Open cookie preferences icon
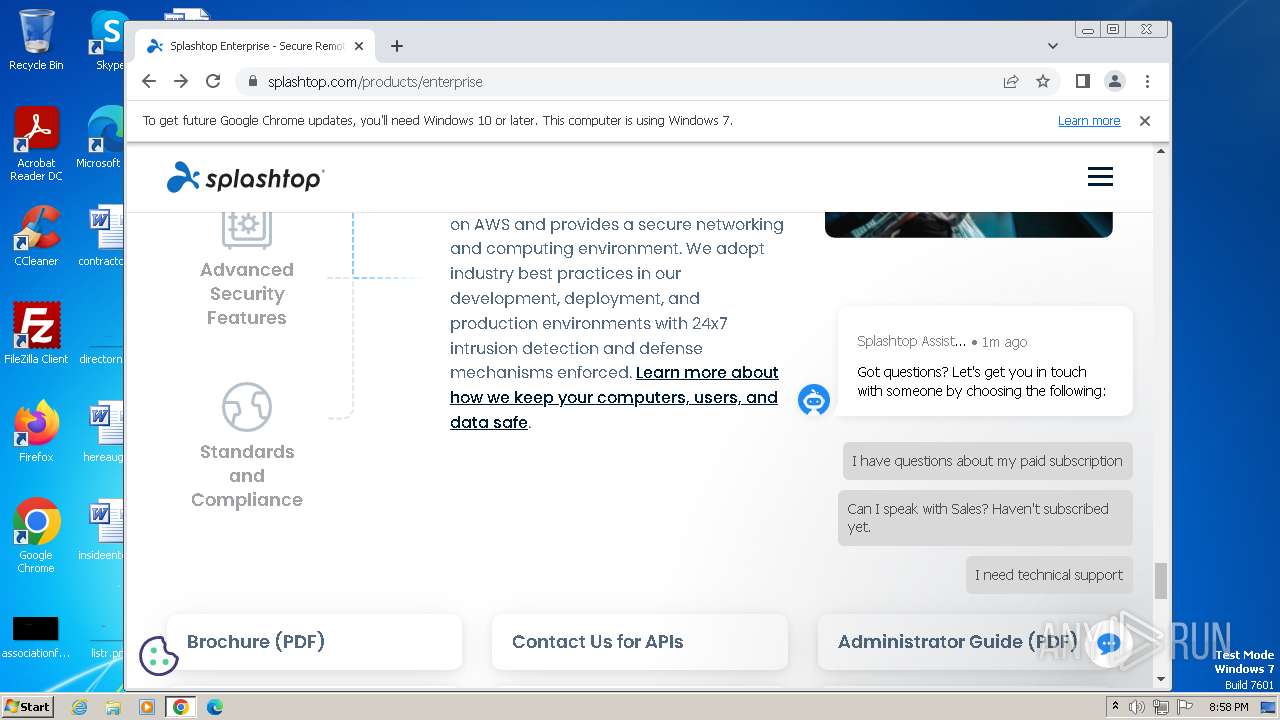The image size is (1280, 720). point(158,656)
